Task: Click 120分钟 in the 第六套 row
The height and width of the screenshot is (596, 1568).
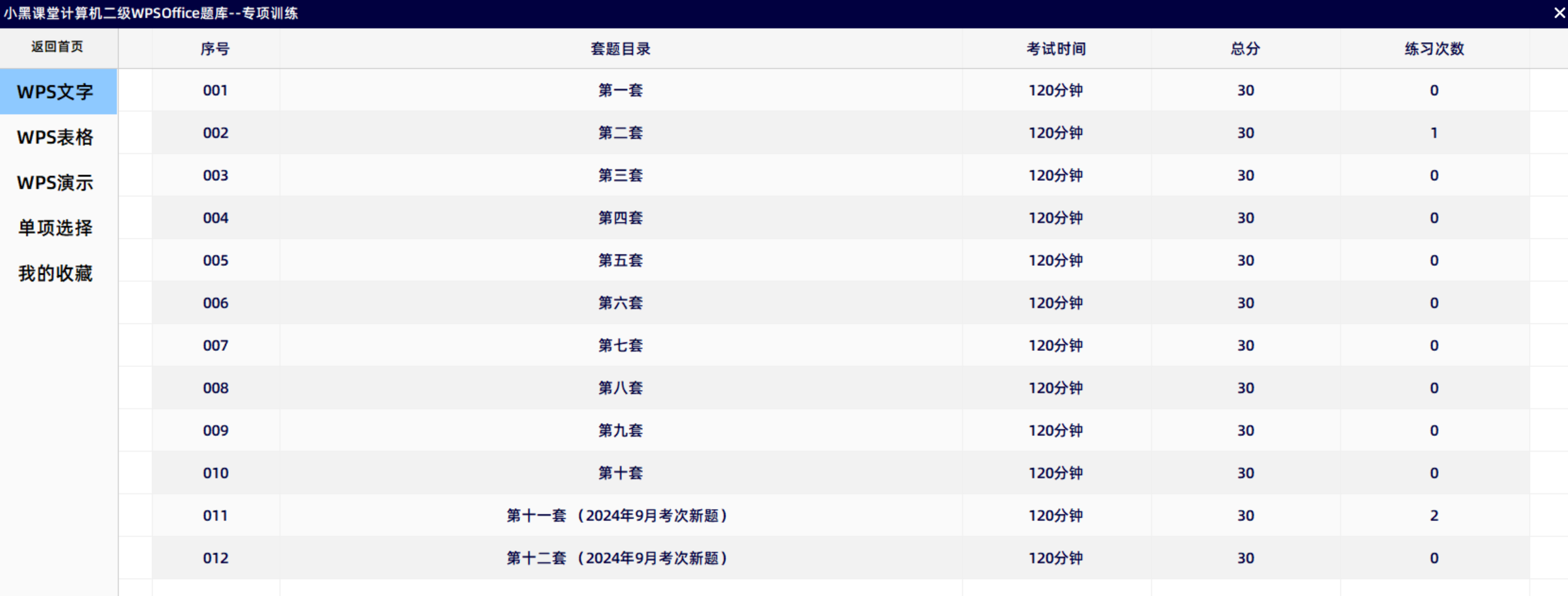Action: tap(1056, 303)
